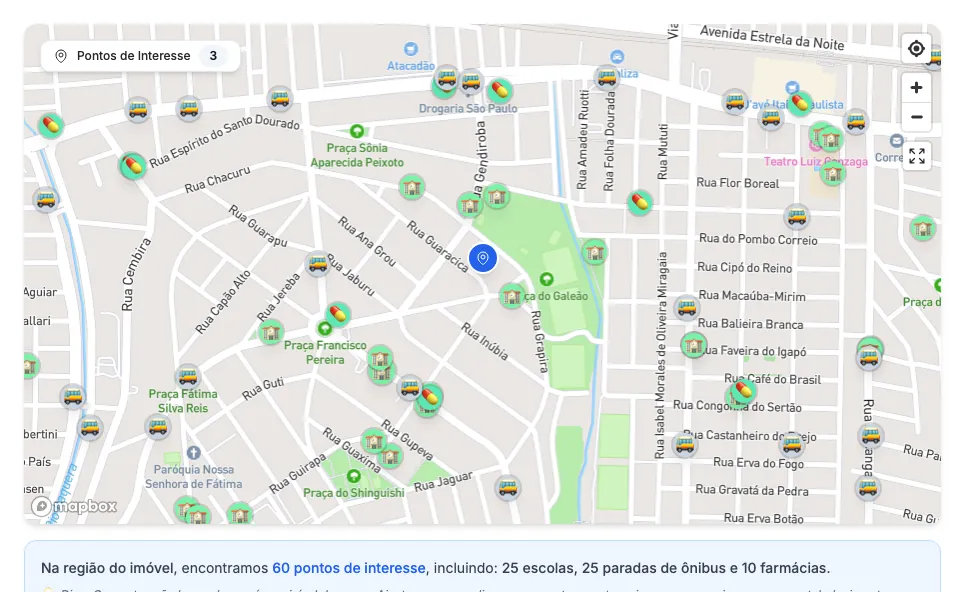Select school marker on Rua Guaracica
The image size is (965, 592).
pyautogui.click(x=412, y=186)
